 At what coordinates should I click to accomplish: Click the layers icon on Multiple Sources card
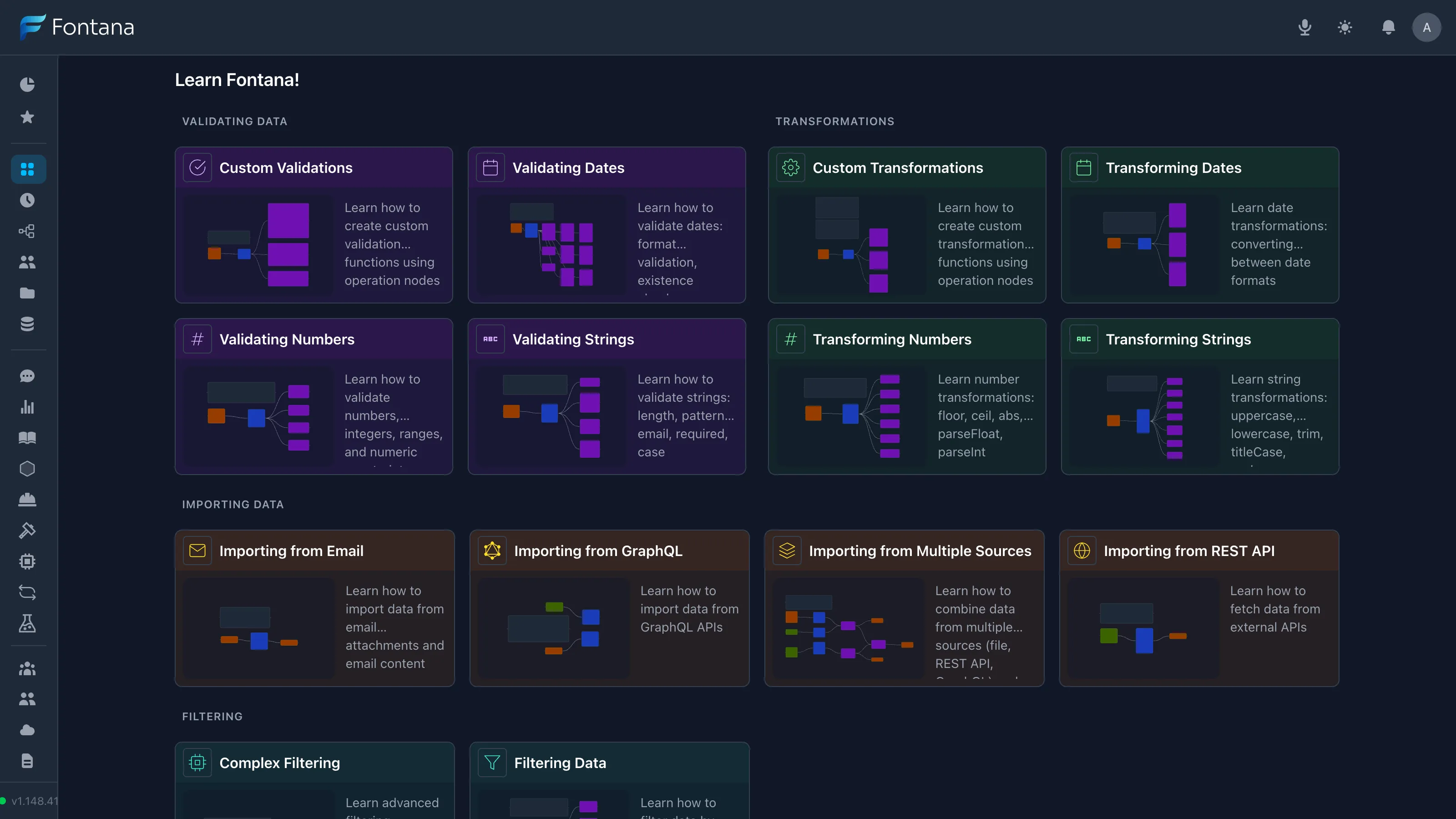tap(787, 550)
